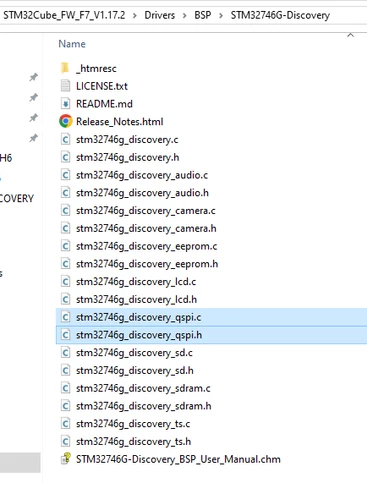
Task: Sort files by the Name column header
Action: coord(72,44)
